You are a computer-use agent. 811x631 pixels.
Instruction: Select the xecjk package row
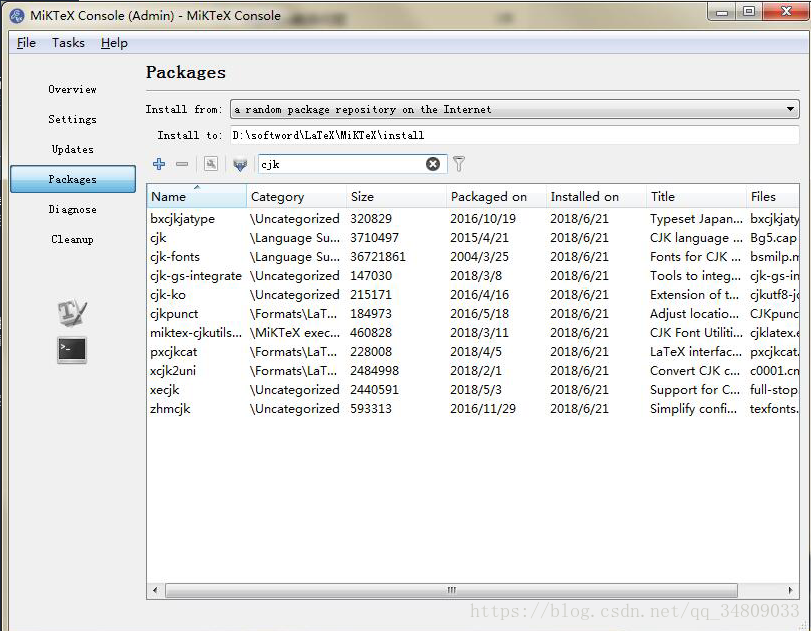(473, 390)
